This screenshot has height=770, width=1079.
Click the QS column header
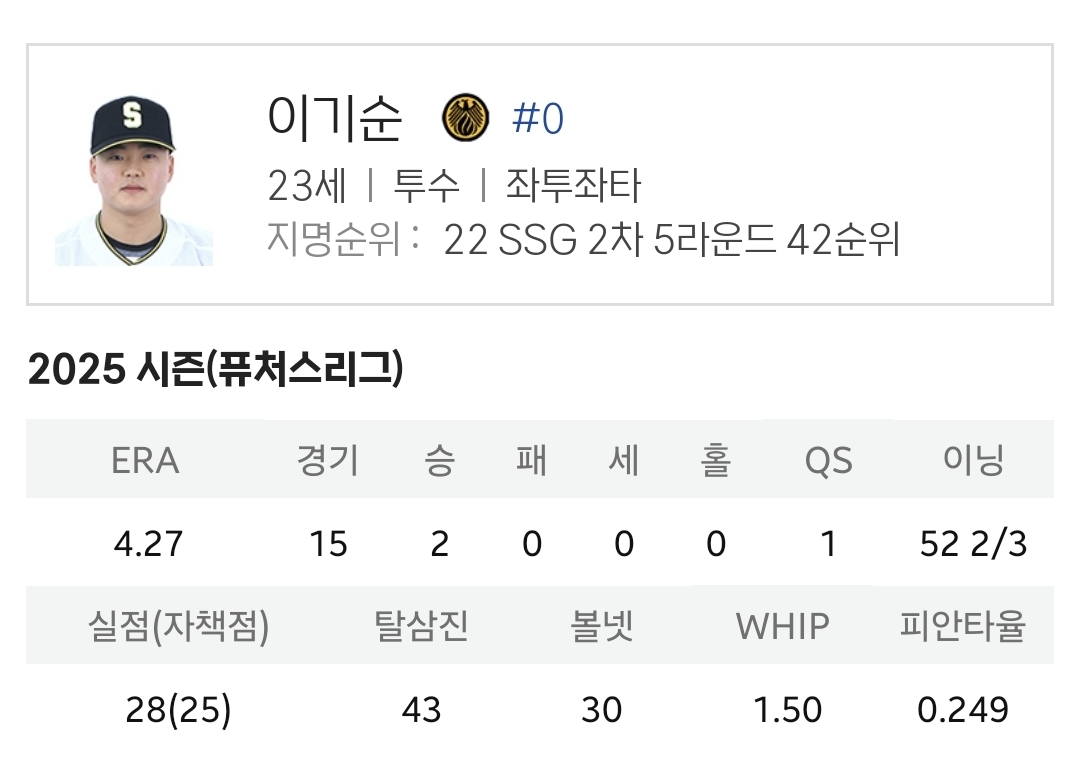pyautogui.click(x=829, y=460)
